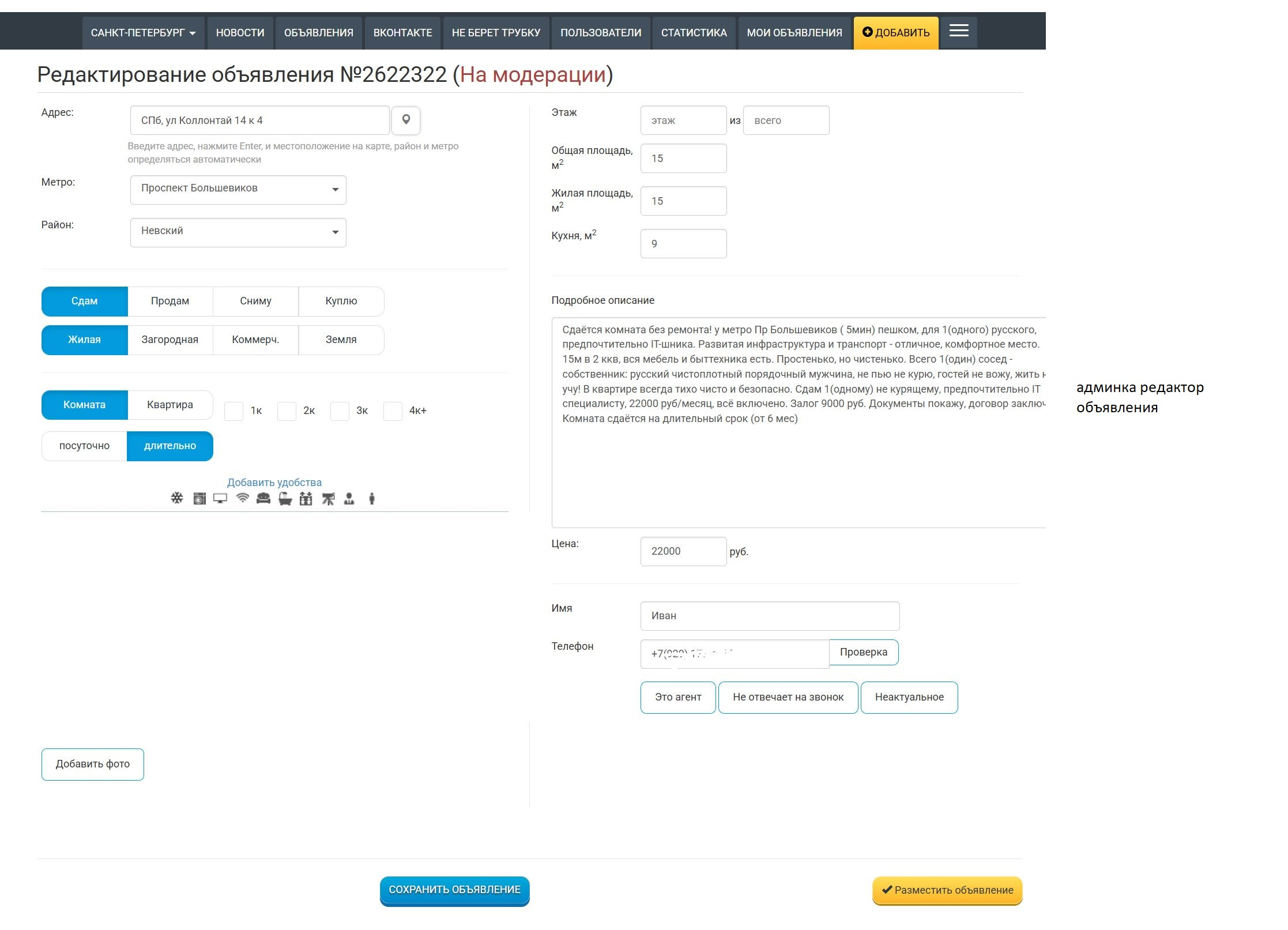
Task: Check the 1к room count checkbox
Action: (234, 411)
